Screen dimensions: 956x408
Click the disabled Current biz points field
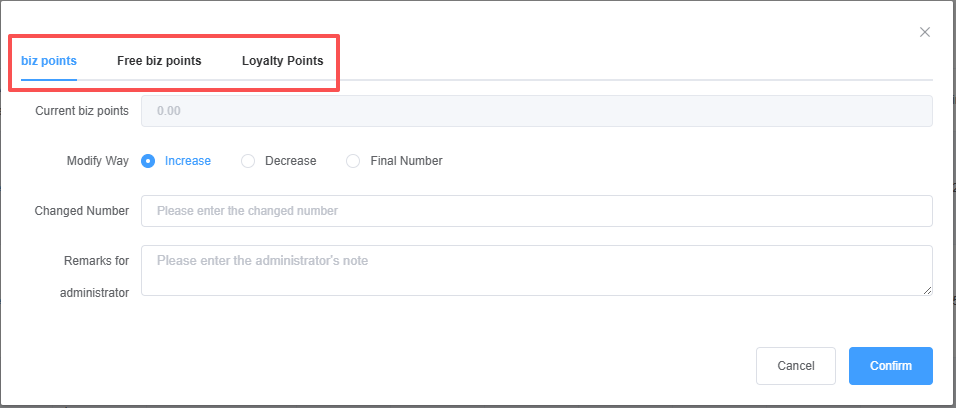[537, 111]
